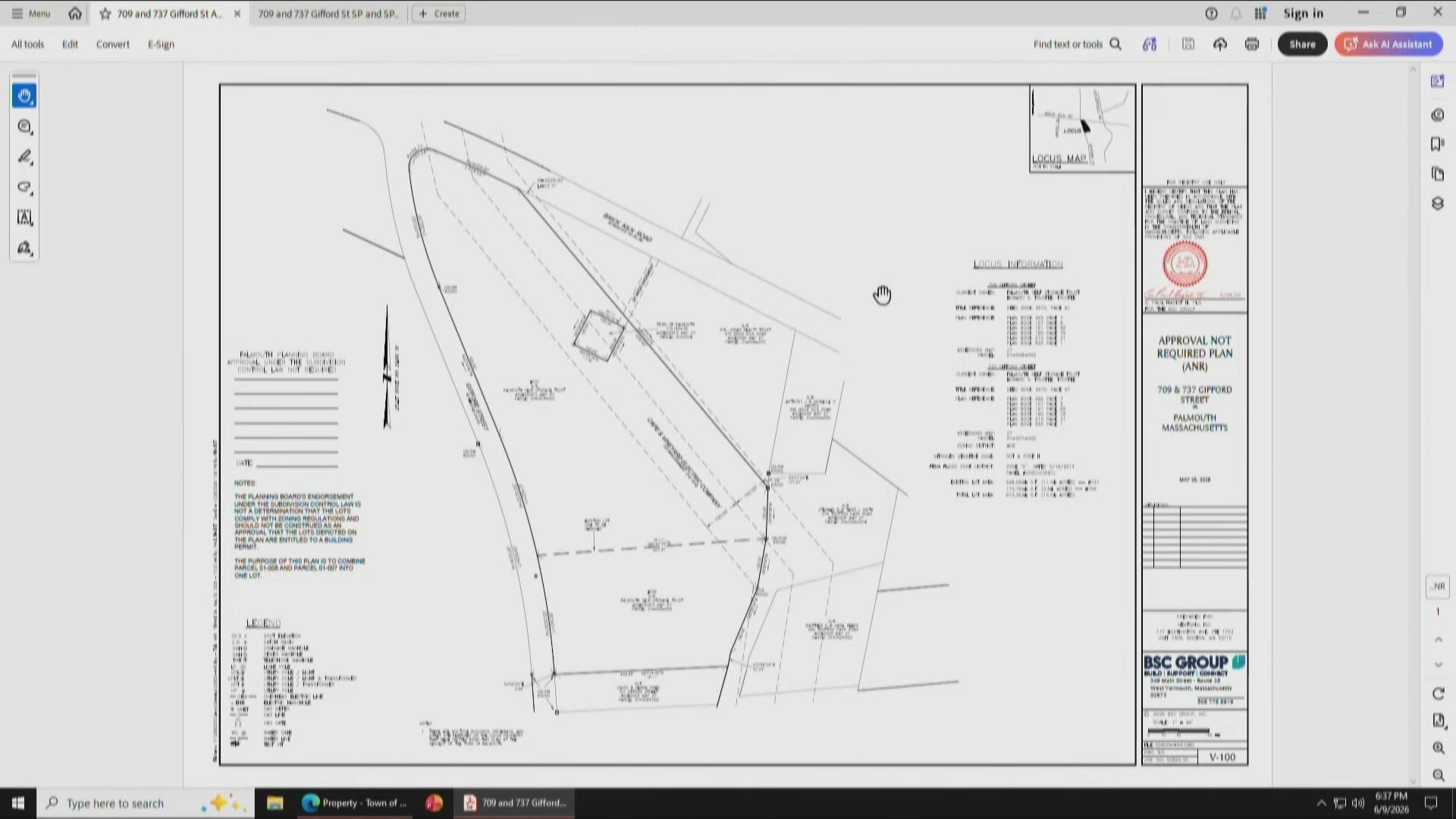
Task: Zoom out with magnifier minus icon
Action: pos(1438,775)
